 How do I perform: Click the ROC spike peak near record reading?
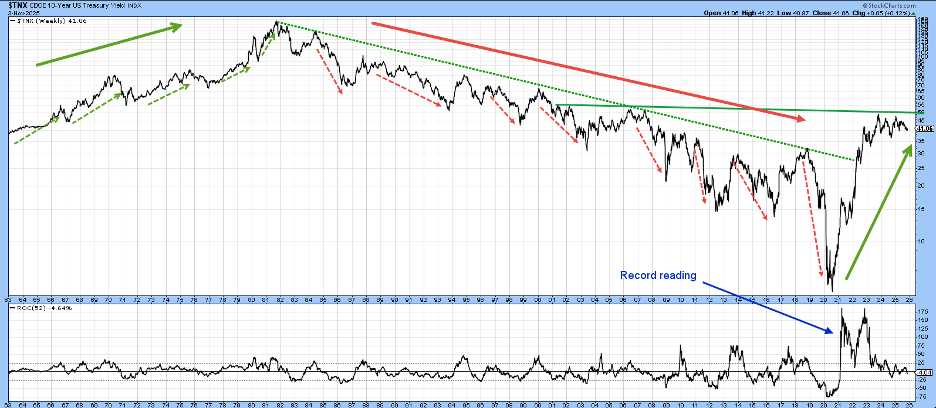(843, 314)
